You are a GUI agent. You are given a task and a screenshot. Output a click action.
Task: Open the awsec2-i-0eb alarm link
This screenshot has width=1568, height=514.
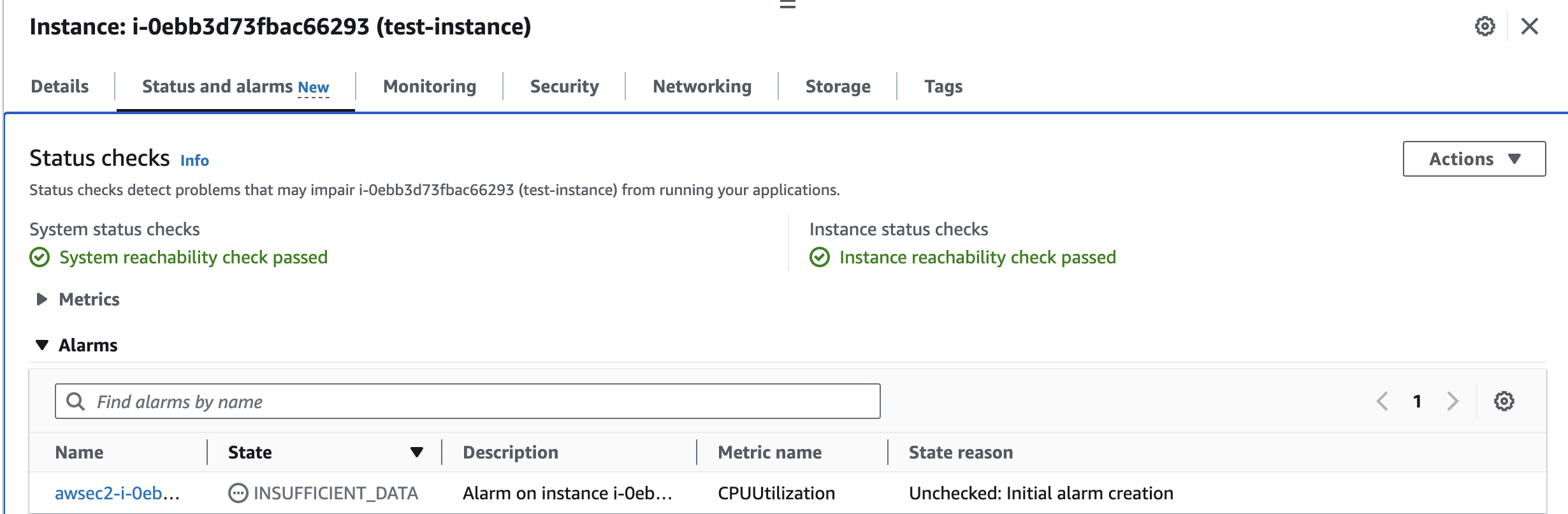coord(117,493)
